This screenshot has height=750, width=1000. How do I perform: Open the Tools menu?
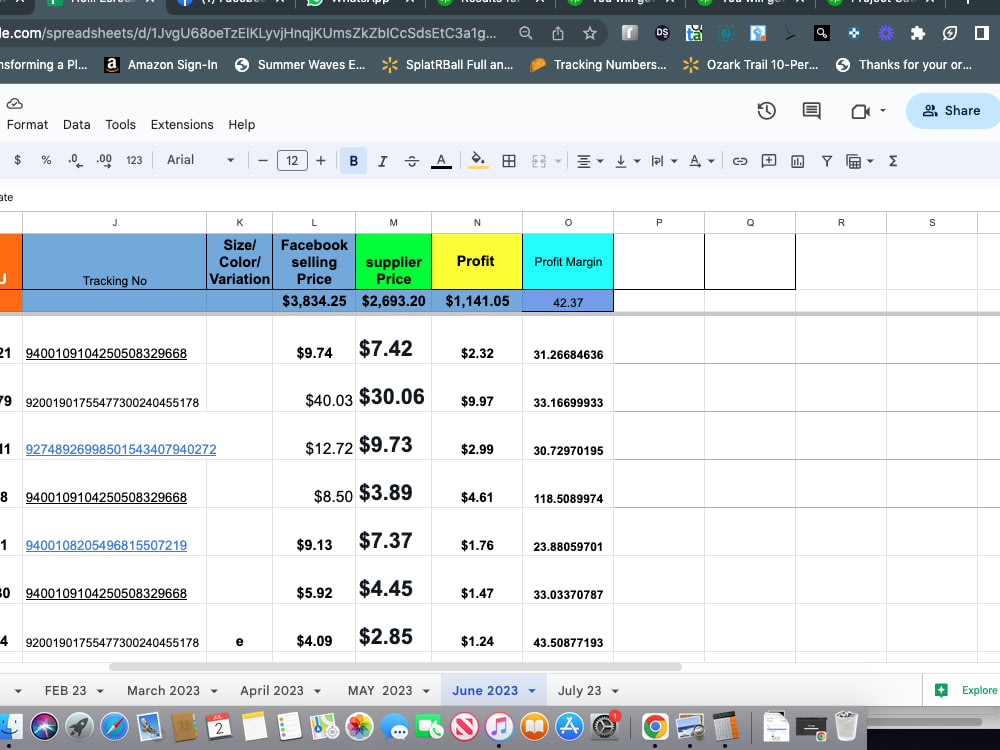pos(121,124)
